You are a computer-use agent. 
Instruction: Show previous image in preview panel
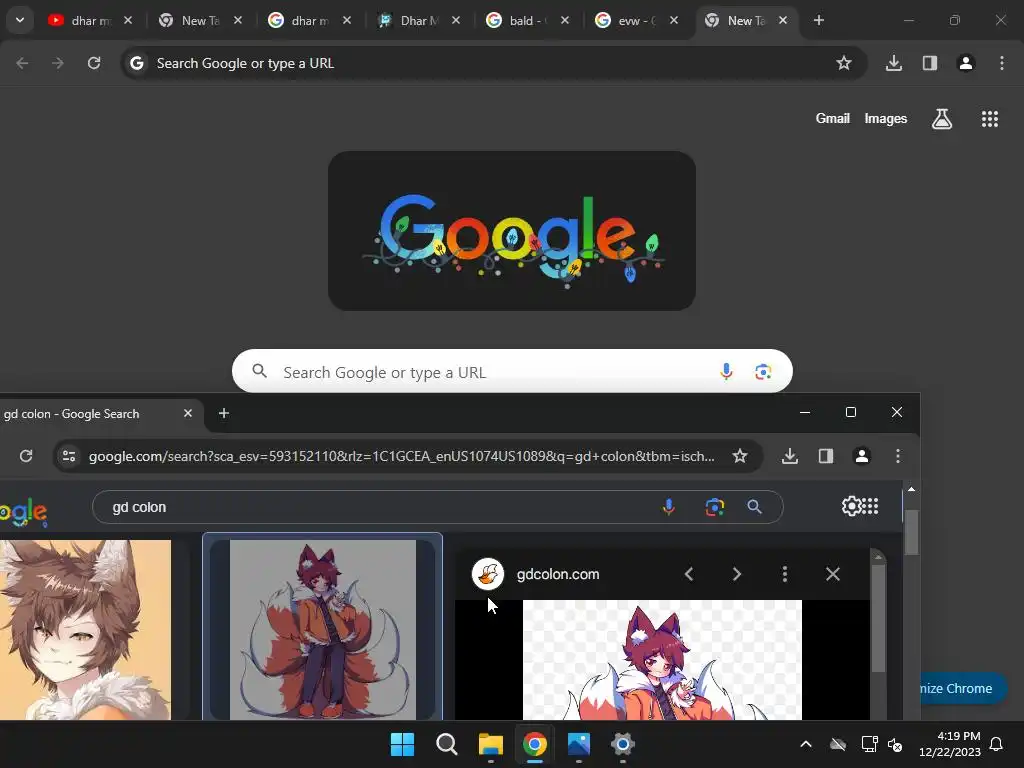(688, 574)
